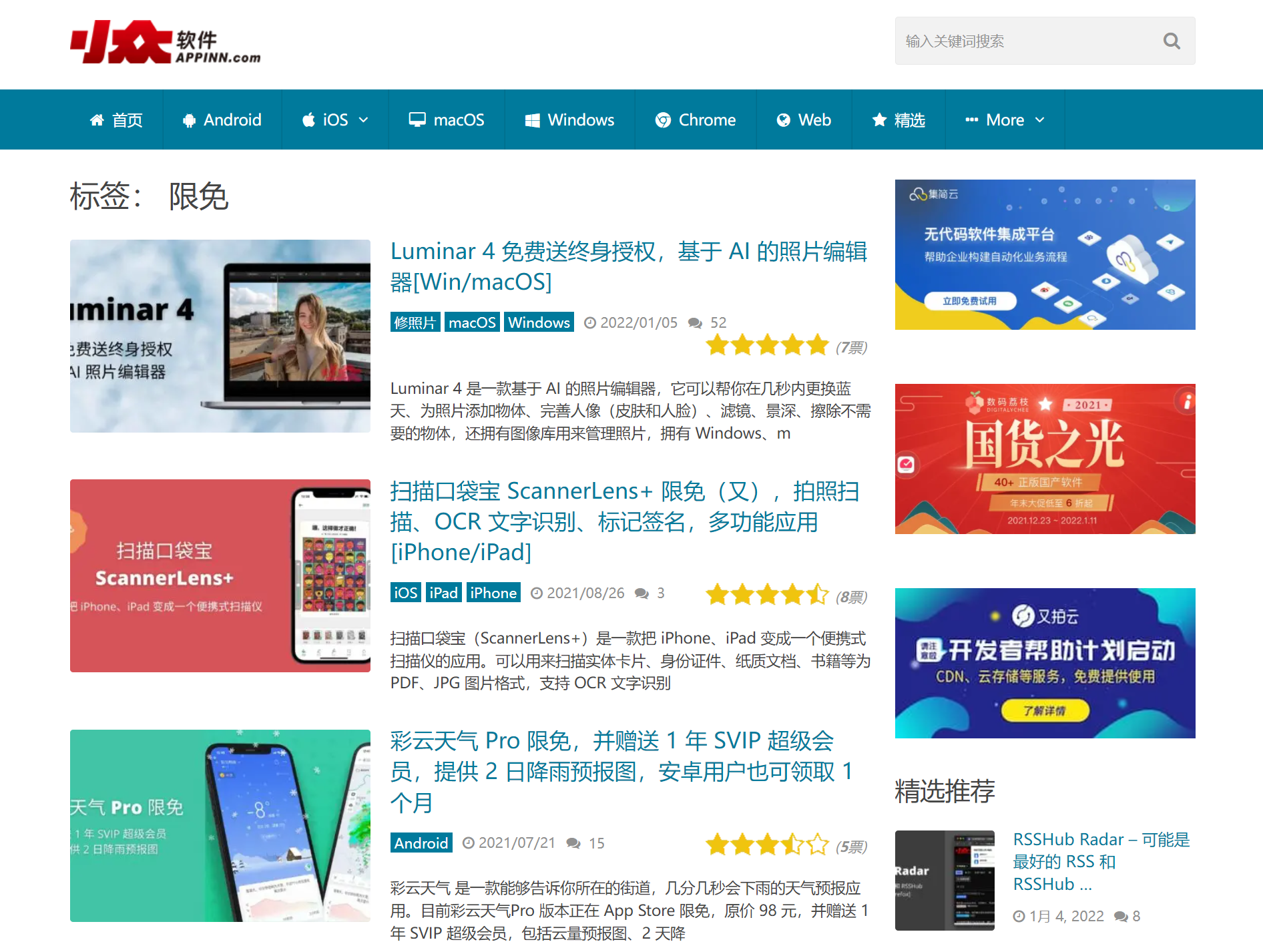The height and width of the screenshot is (952, 1263).
Task: Click the globe icon beside Web
Action: click(x=784, y=120)
